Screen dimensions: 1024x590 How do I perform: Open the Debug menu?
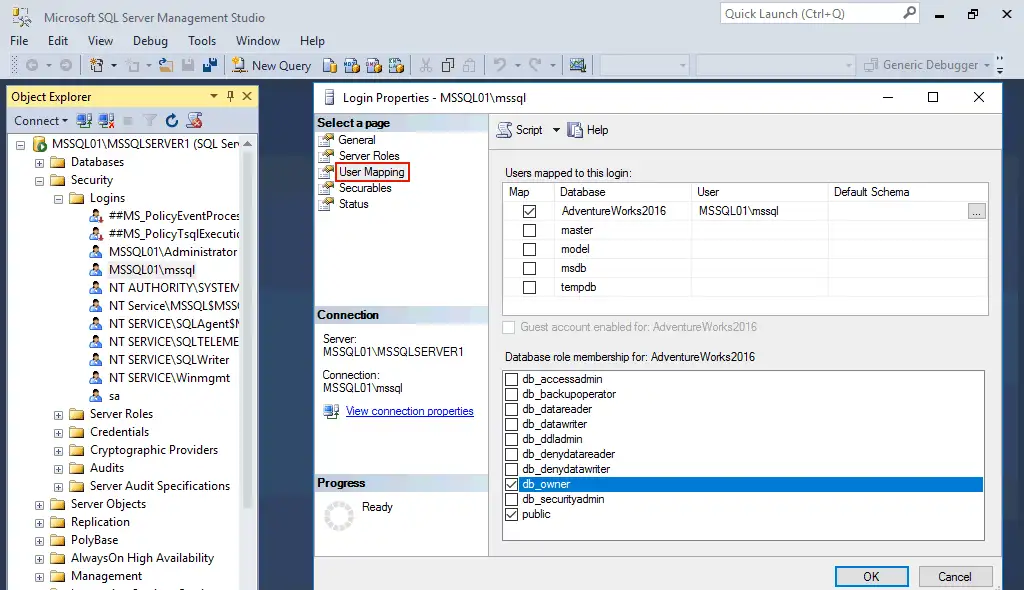pyautogui.click(x=149, y=41)
